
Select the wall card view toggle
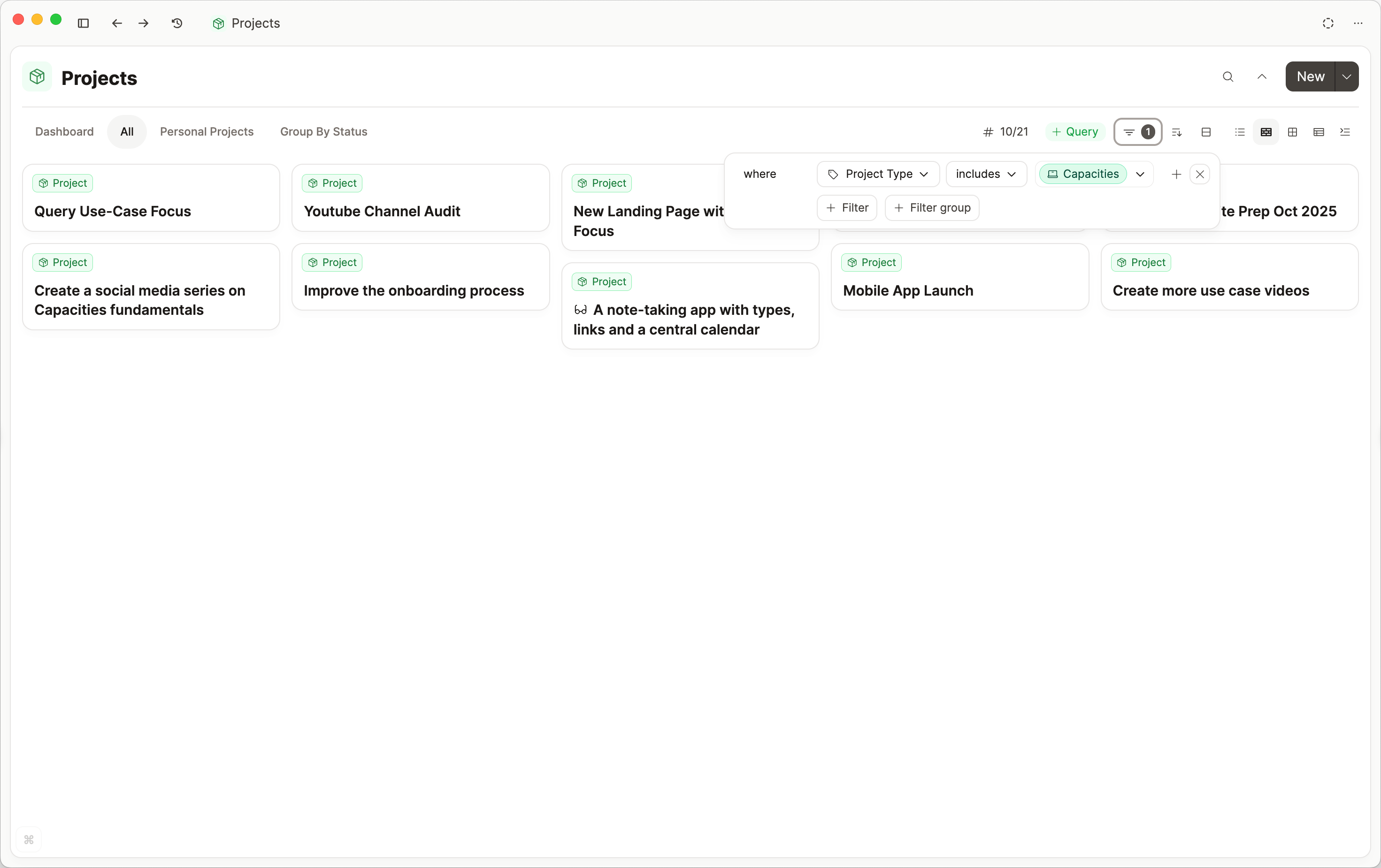[x=1266, y=132]
